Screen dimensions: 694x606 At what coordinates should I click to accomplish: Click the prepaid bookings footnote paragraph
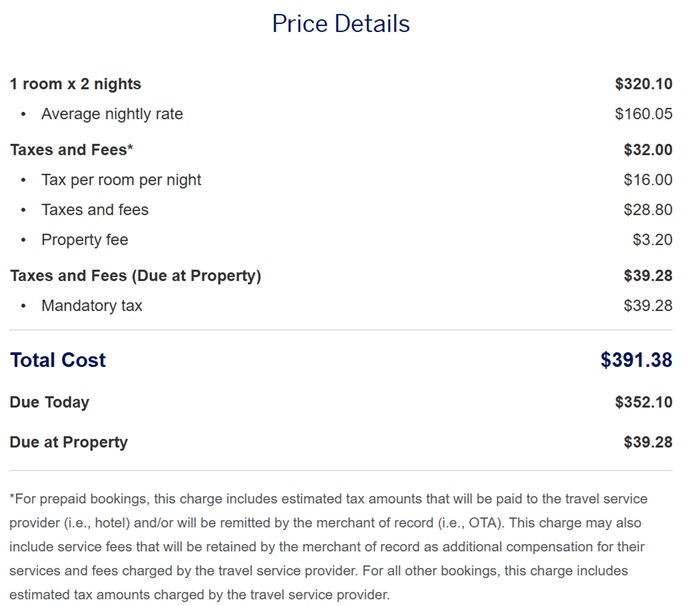pyautogui.click(x=328, y=546)
